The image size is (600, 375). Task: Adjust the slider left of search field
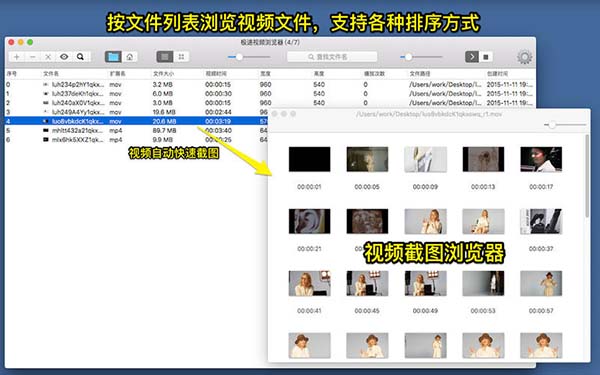pos(249,57)
